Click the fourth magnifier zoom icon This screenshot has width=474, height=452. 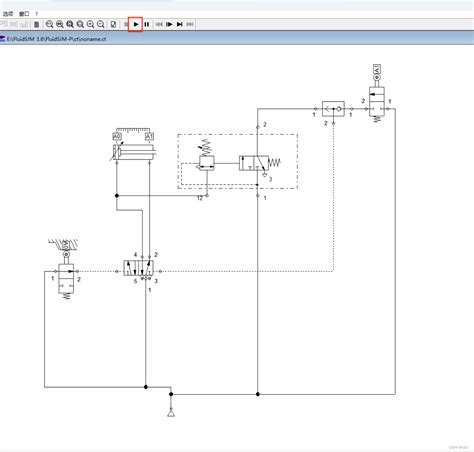pyautogui.click(x=80, y=24)
